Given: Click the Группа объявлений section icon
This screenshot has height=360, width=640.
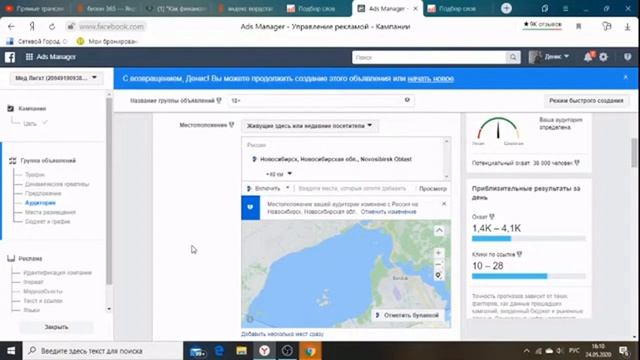Looking at the screenshot, I should click(x=12, y=161).
